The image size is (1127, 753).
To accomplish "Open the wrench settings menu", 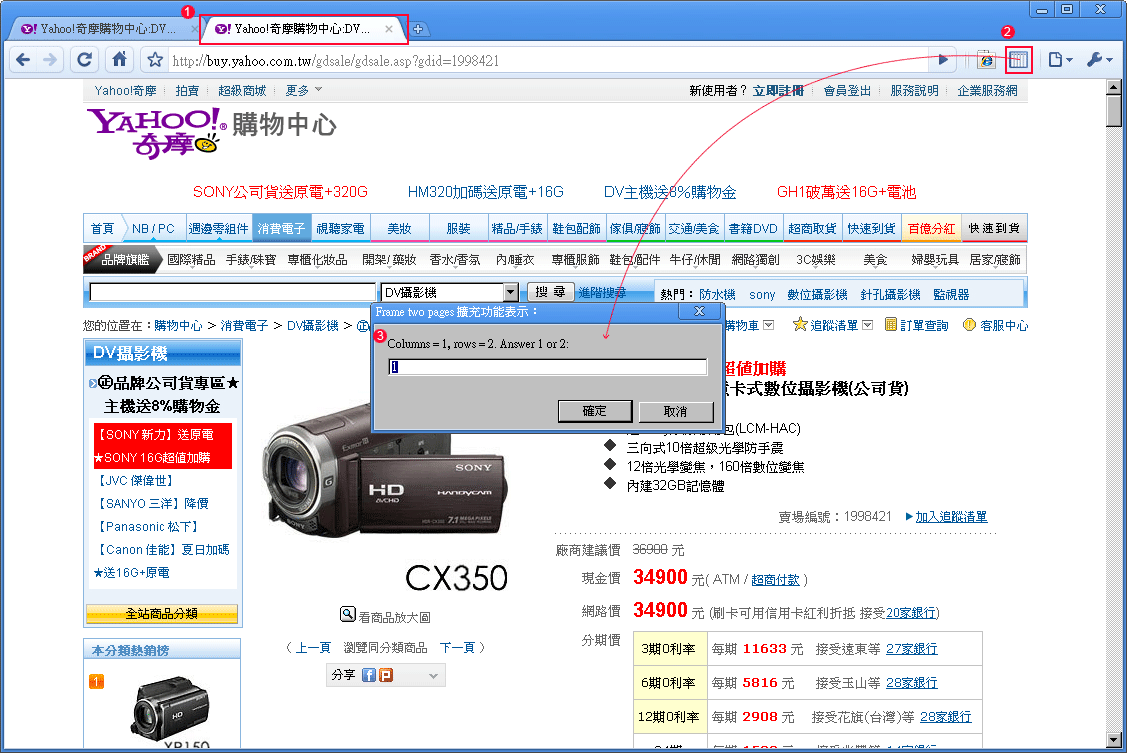I will coord(1099,60).
